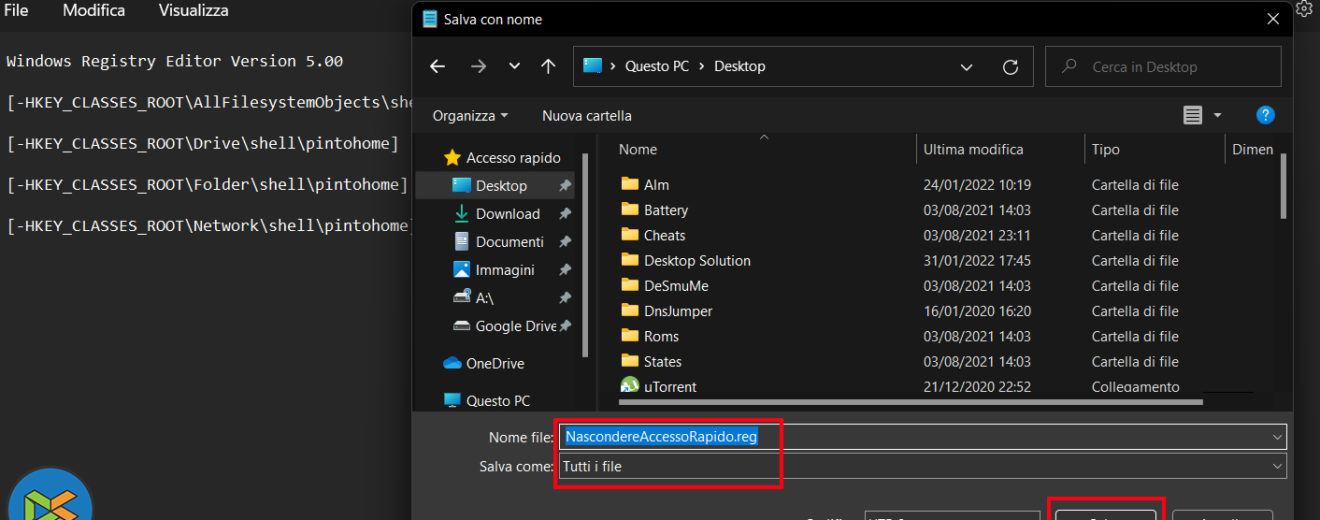Click the back navigation arrow
1320x520 pixels.
point(437,67)
